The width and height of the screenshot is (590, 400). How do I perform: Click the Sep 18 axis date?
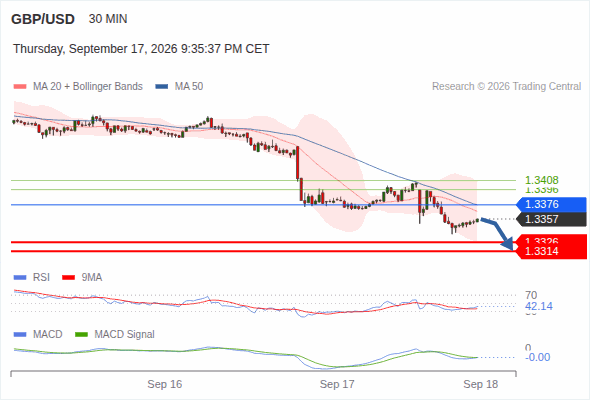481,384
